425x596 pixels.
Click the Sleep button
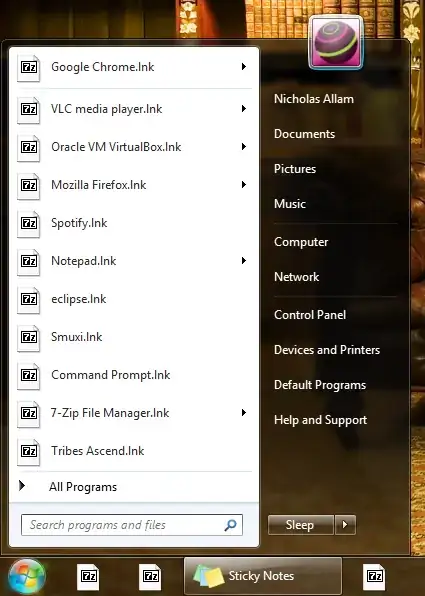(x=301, y=525)
